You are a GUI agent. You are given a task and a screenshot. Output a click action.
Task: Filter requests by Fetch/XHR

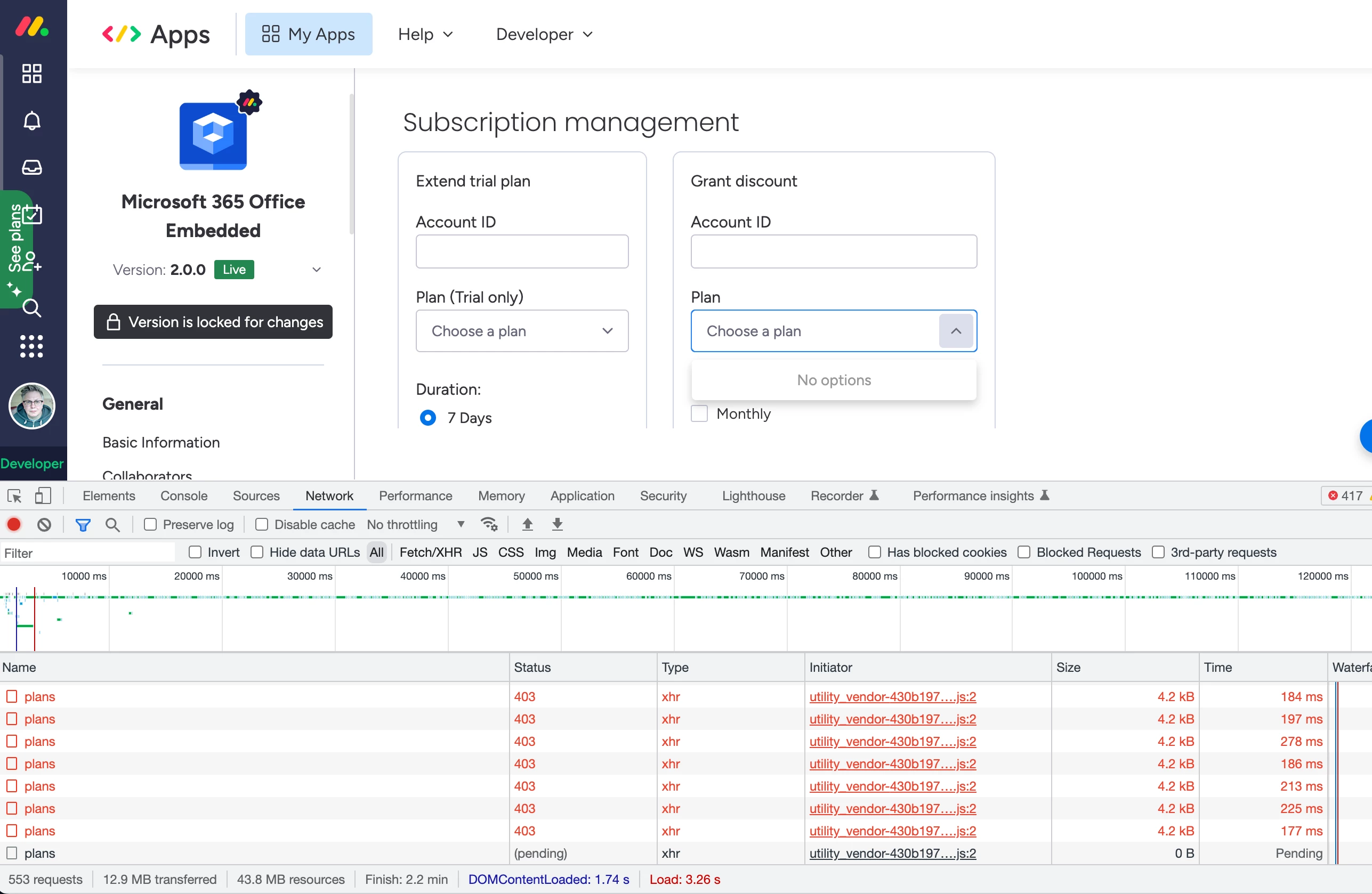click(431, 552)
